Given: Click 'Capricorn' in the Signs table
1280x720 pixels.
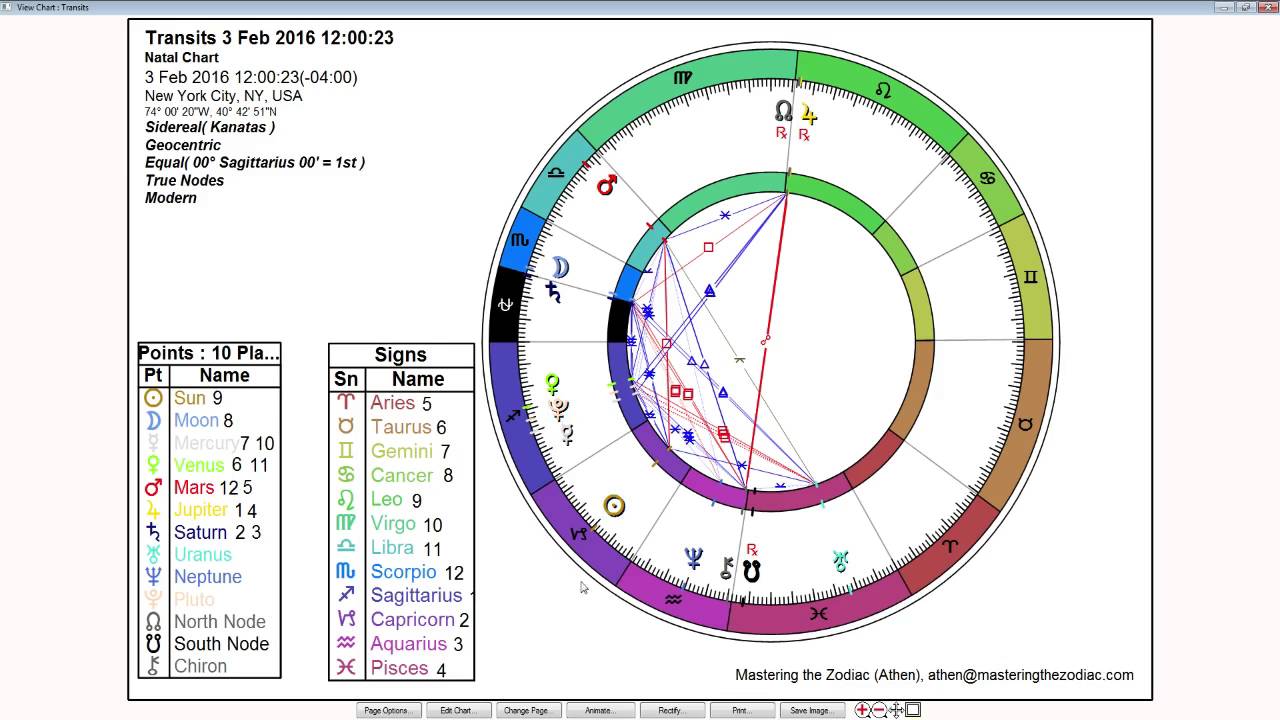Looking at the screenshot, I should [413, 620].
